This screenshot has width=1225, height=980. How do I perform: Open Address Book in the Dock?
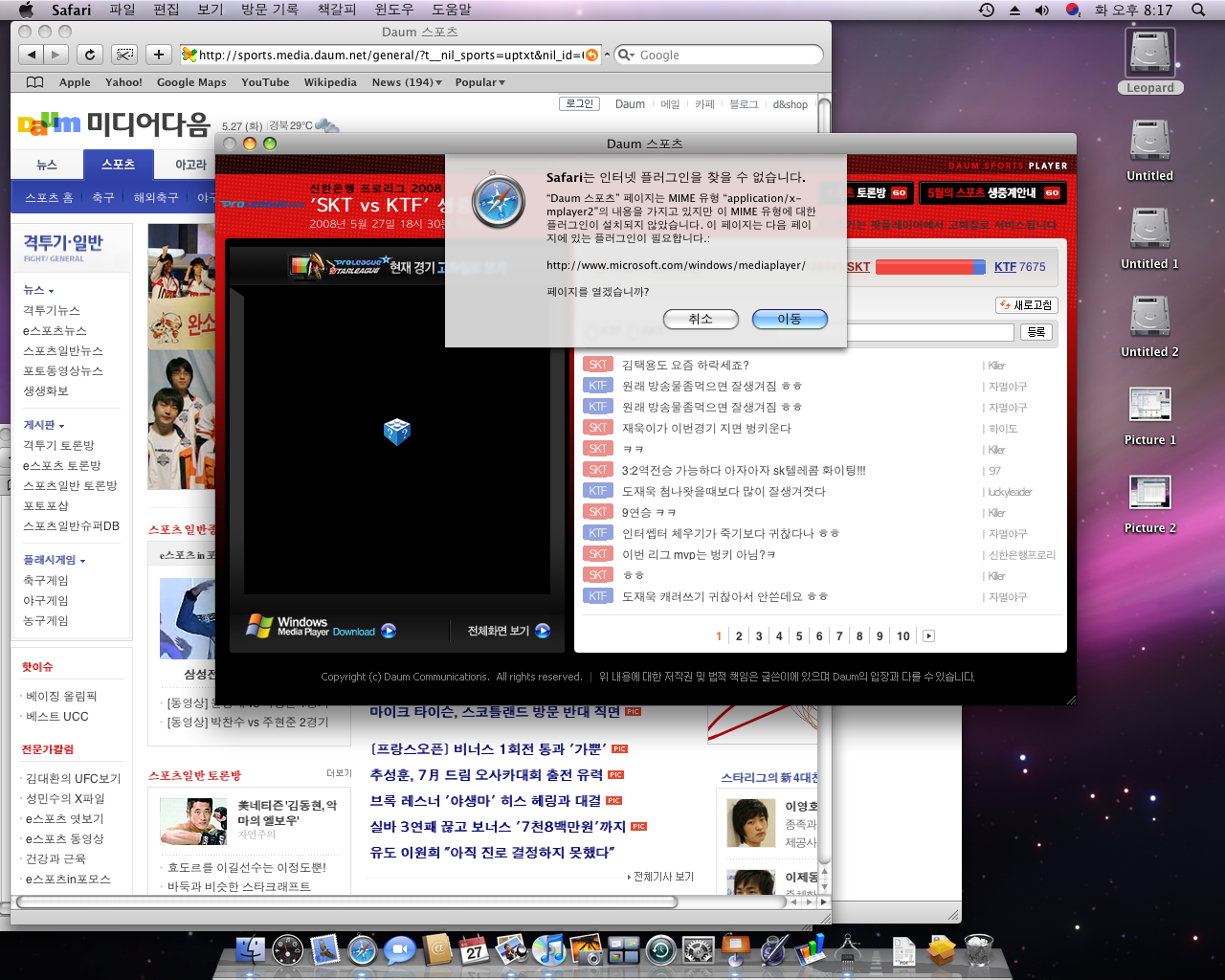(437, 950)
